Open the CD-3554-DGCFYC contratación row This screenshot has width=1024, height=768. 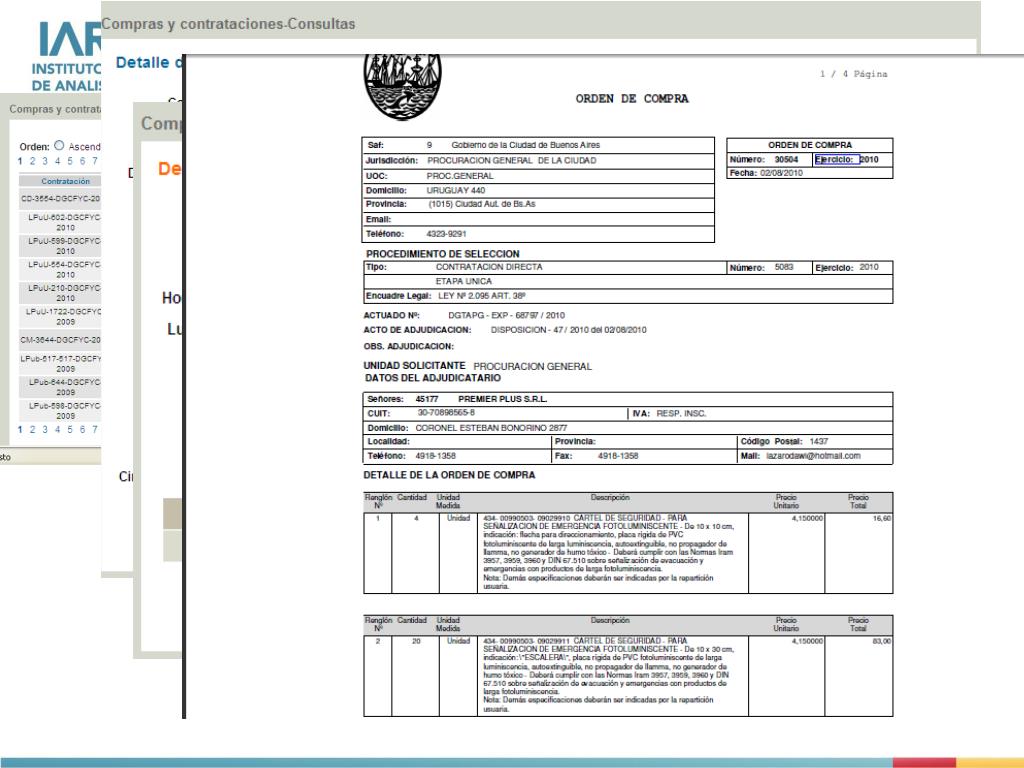[x=60, y=199]
